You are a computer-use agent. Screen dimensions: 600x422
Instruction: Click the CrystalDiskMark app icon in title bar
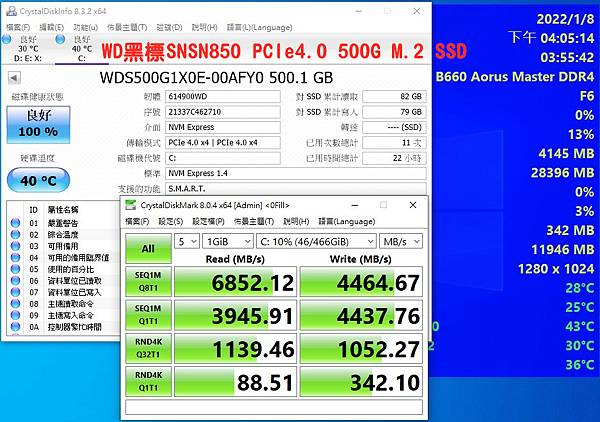coord(131,205)
